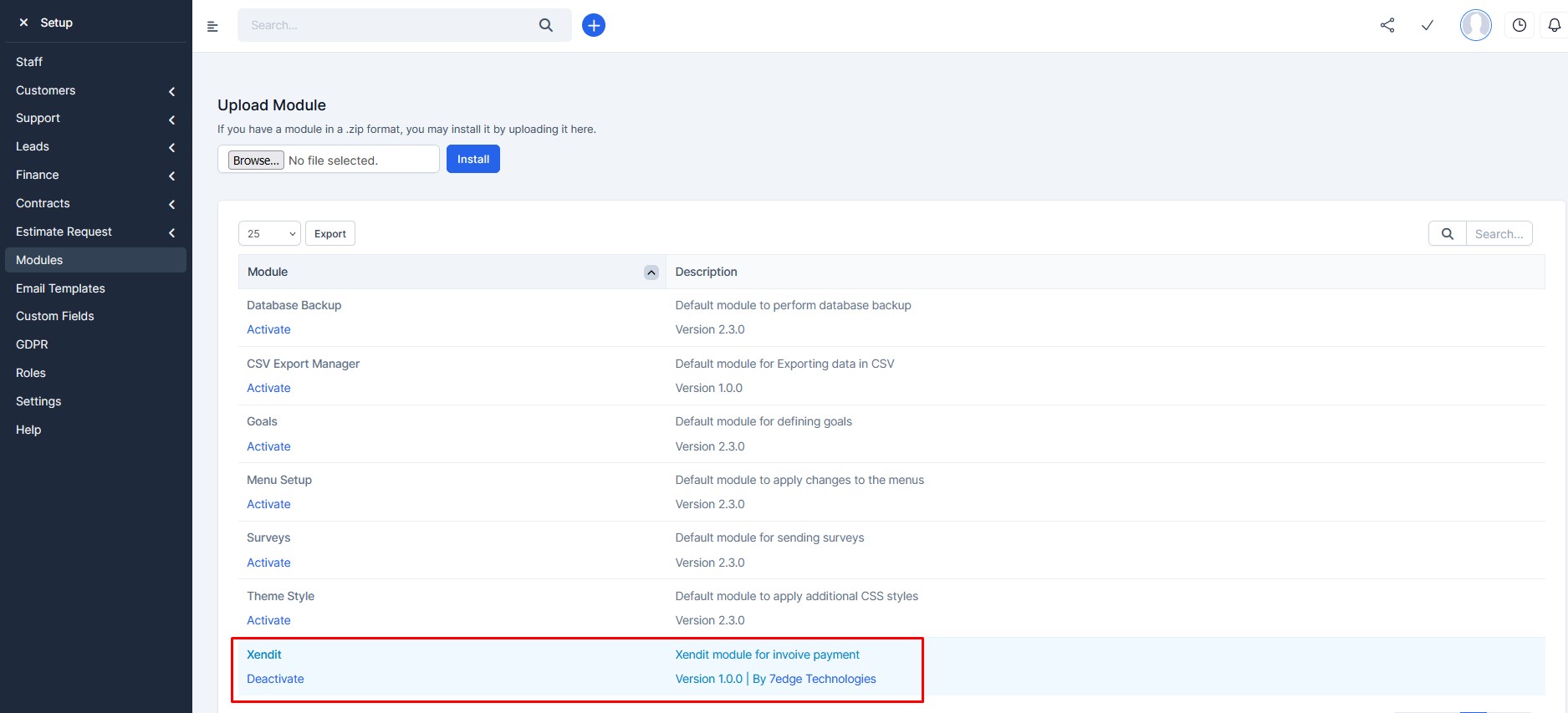Open Email Templates in sidebar

[60, 288]
